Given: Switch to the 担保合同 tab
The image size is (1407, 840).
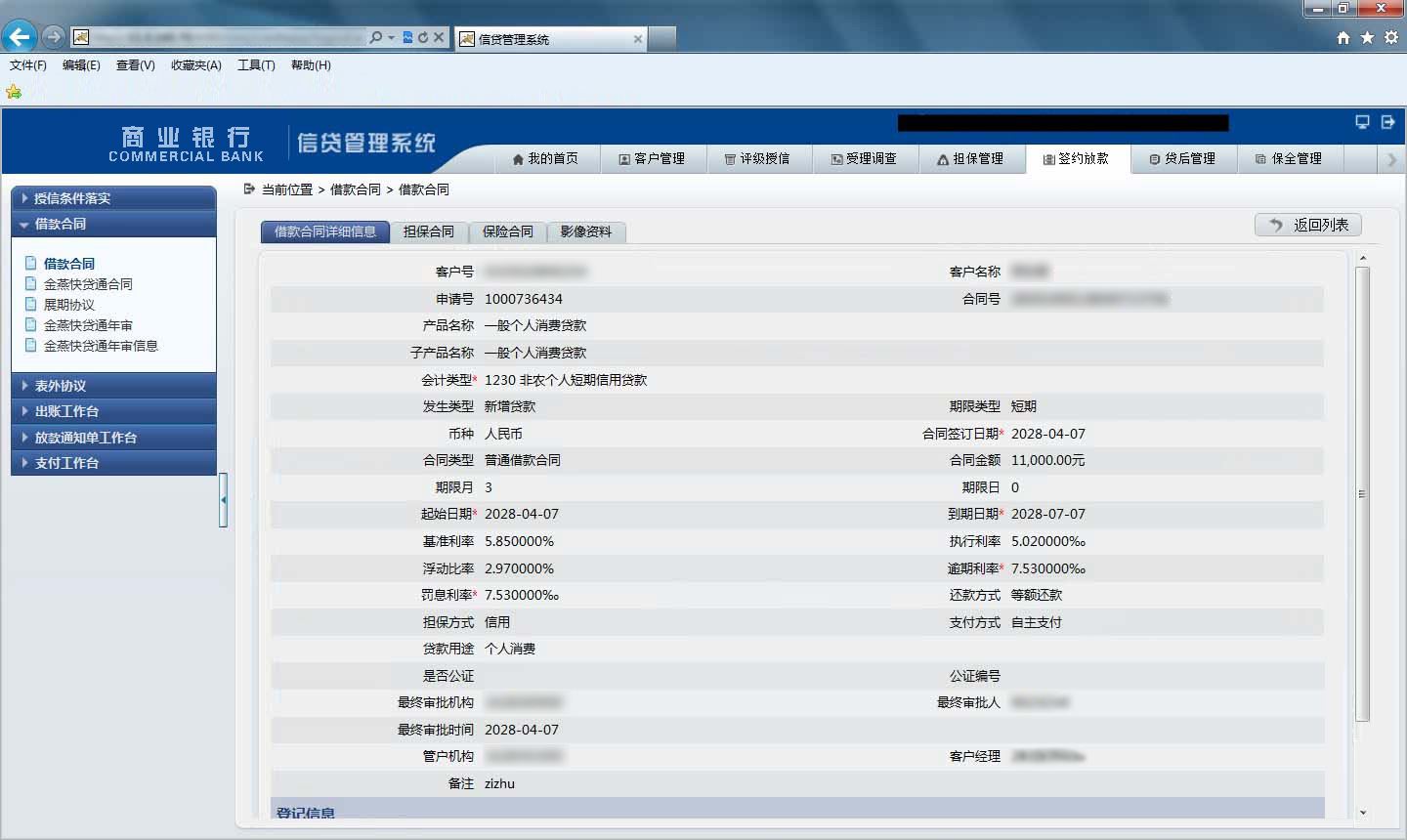Looking at the screenshot, I should point(429,231).
